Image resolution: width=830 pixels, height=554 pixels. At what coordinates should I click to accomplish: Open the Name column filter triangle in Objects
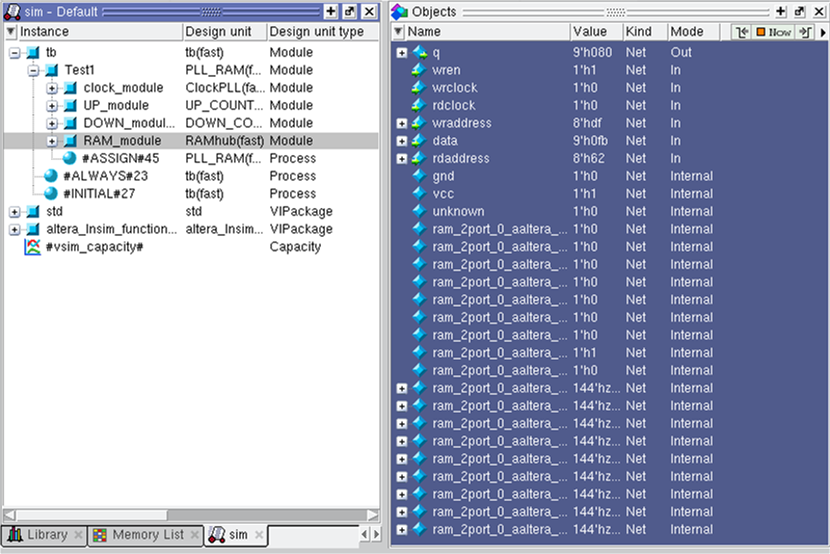tap(398, 32)
